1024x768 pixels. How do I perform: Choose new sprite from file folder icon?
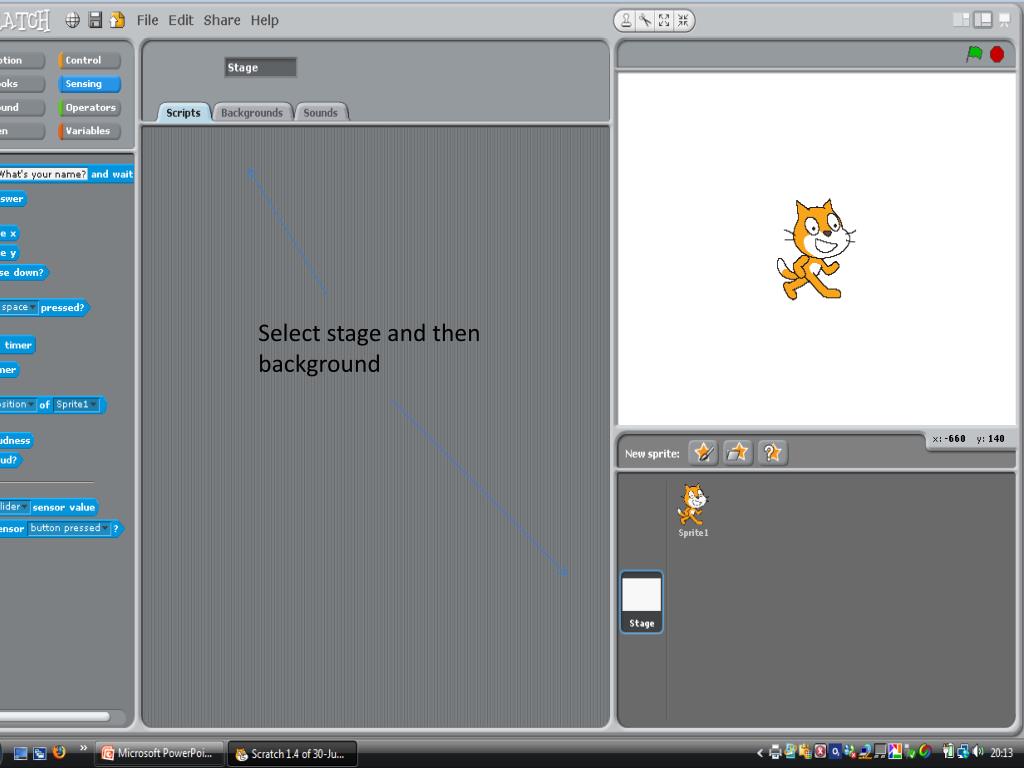[738, 453]
